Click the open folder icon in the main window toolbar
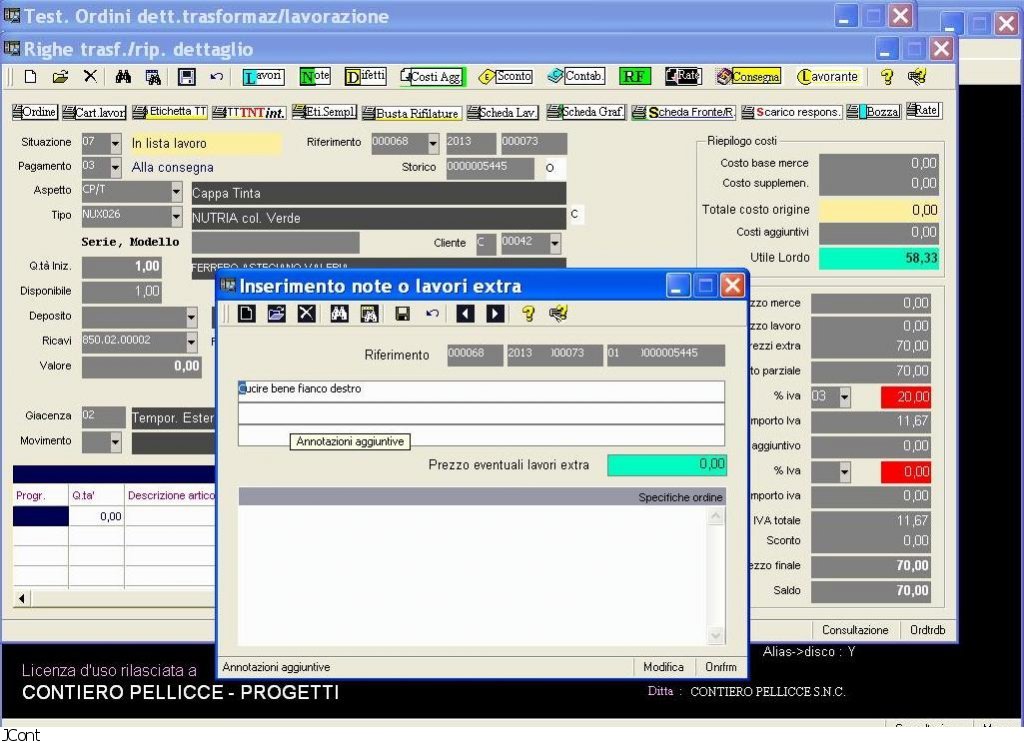This screenshot has width=1024, height=743. pos(60,76)
